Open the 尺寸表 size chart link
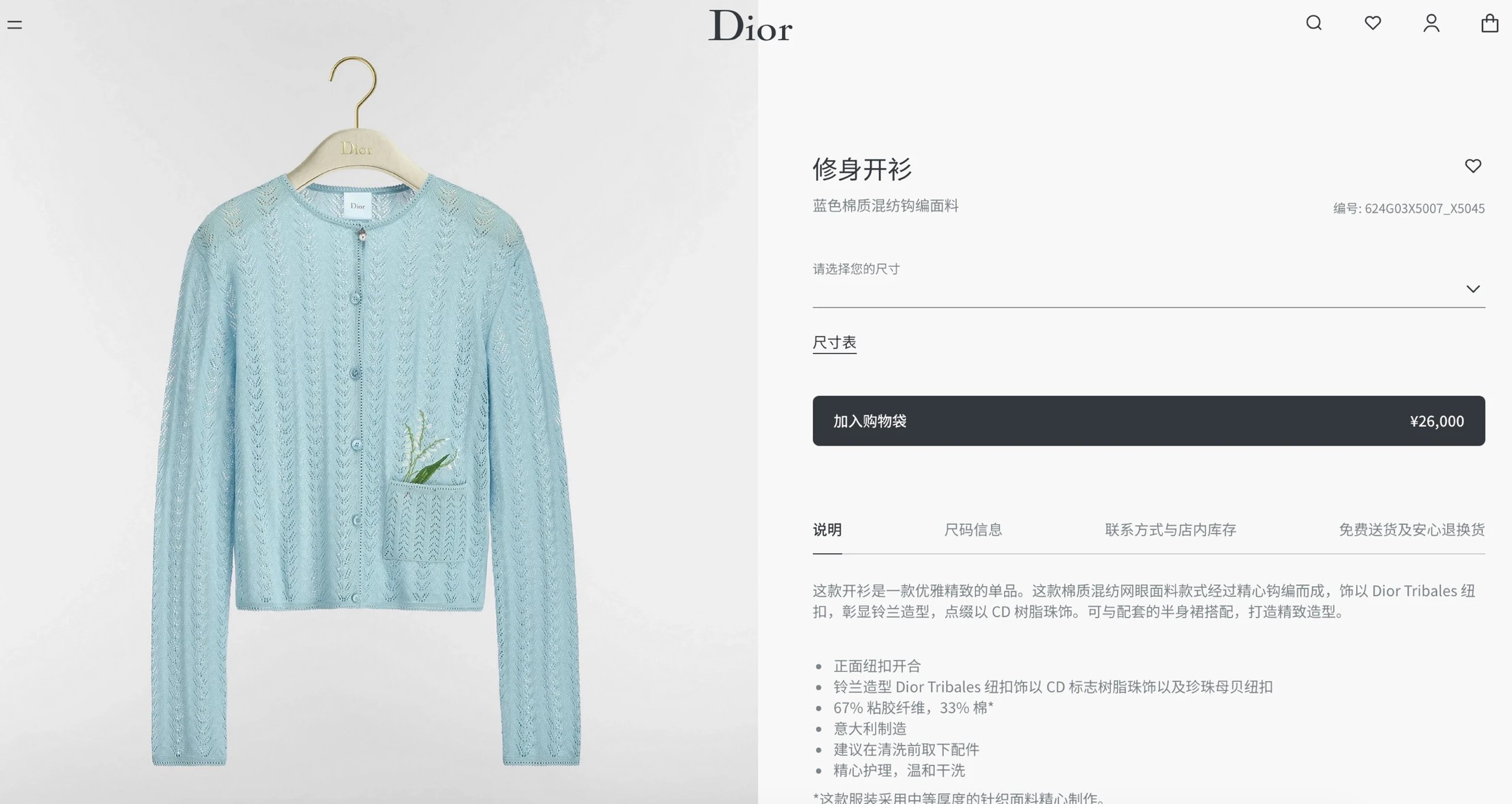This screenshot has height=804, width=1512. (834, 342)
